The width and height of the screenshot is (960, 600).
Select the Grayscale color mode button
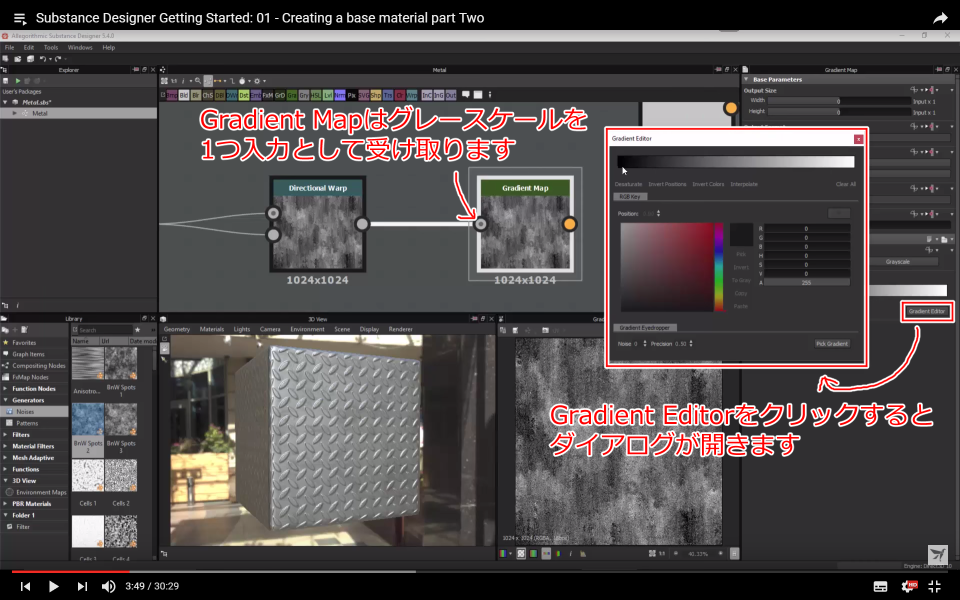pyautogui.click(x=897, y=261)
